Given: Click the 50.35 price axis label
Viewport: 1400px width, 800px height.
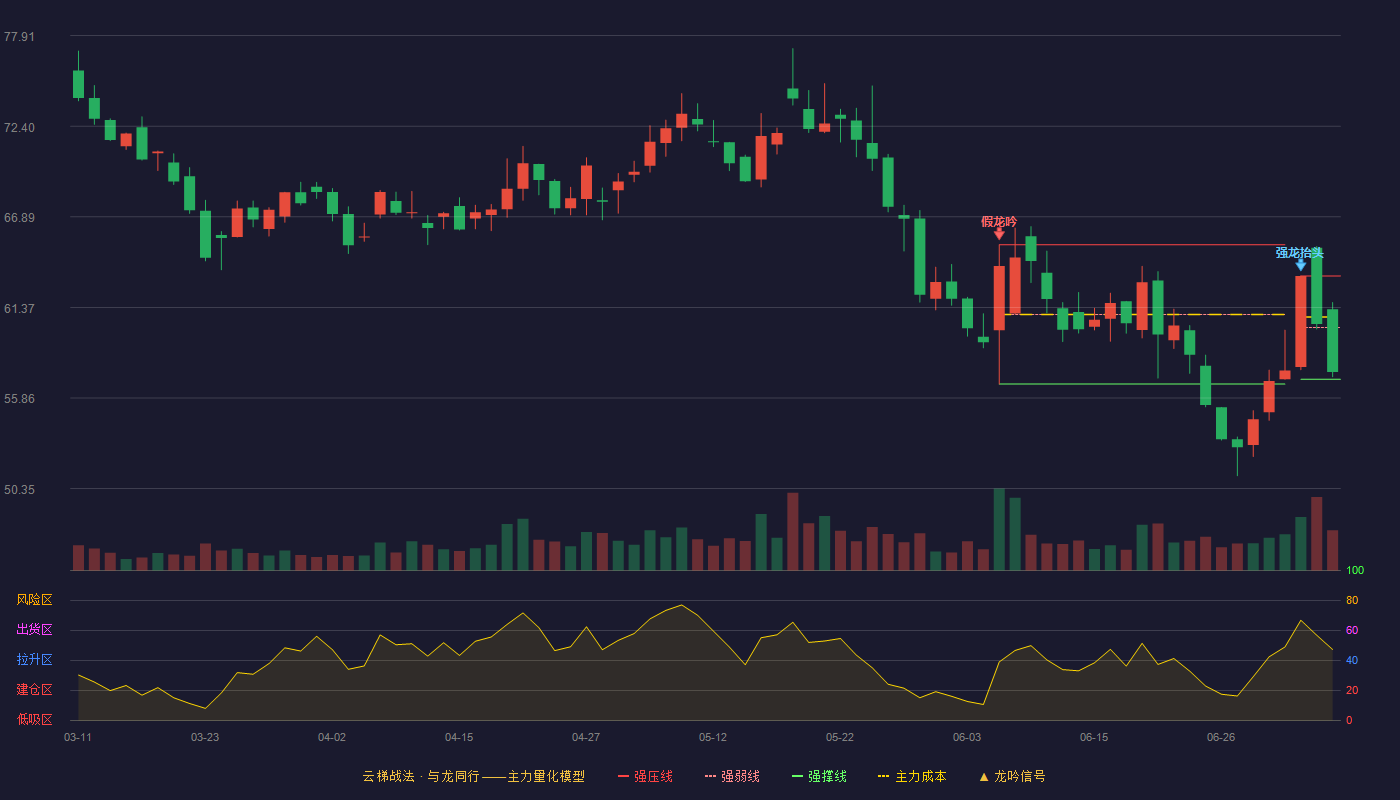Looking at the screenshot, I should point(19,490).
